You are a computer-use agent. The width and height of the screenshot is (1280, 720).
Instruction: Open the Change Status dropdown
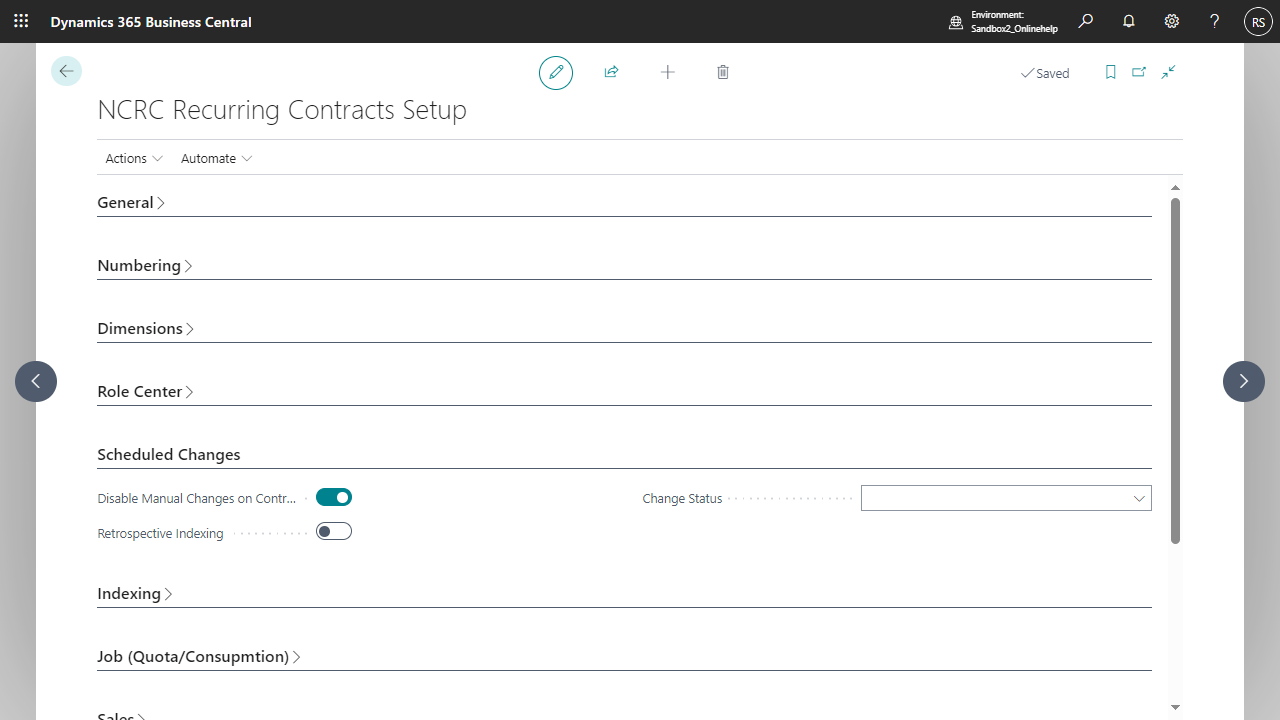coord(1006,498)
